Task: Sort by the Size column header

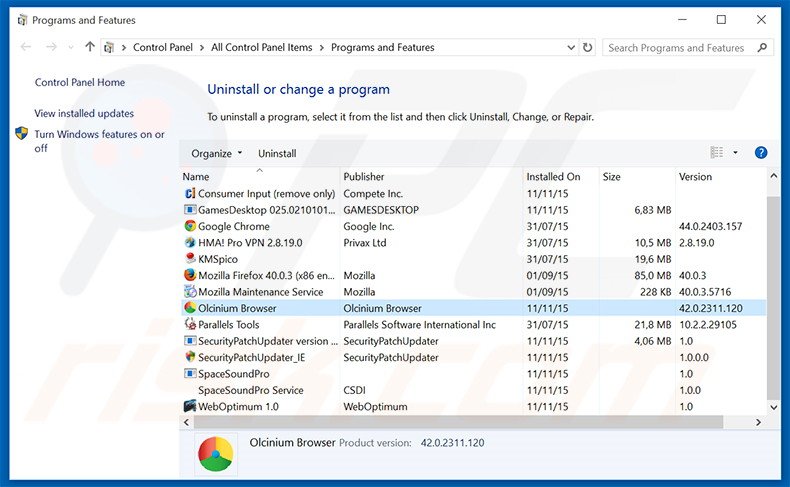Action: [x=637, y=176]
